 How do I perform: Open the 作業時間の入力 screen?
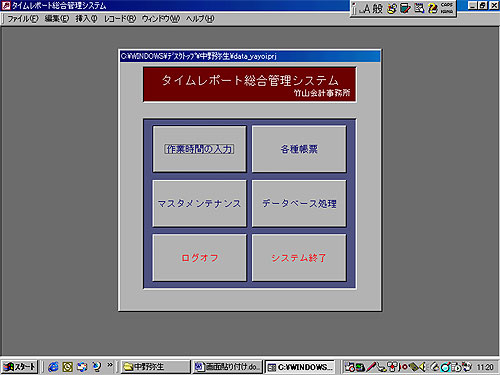(199, 149)
